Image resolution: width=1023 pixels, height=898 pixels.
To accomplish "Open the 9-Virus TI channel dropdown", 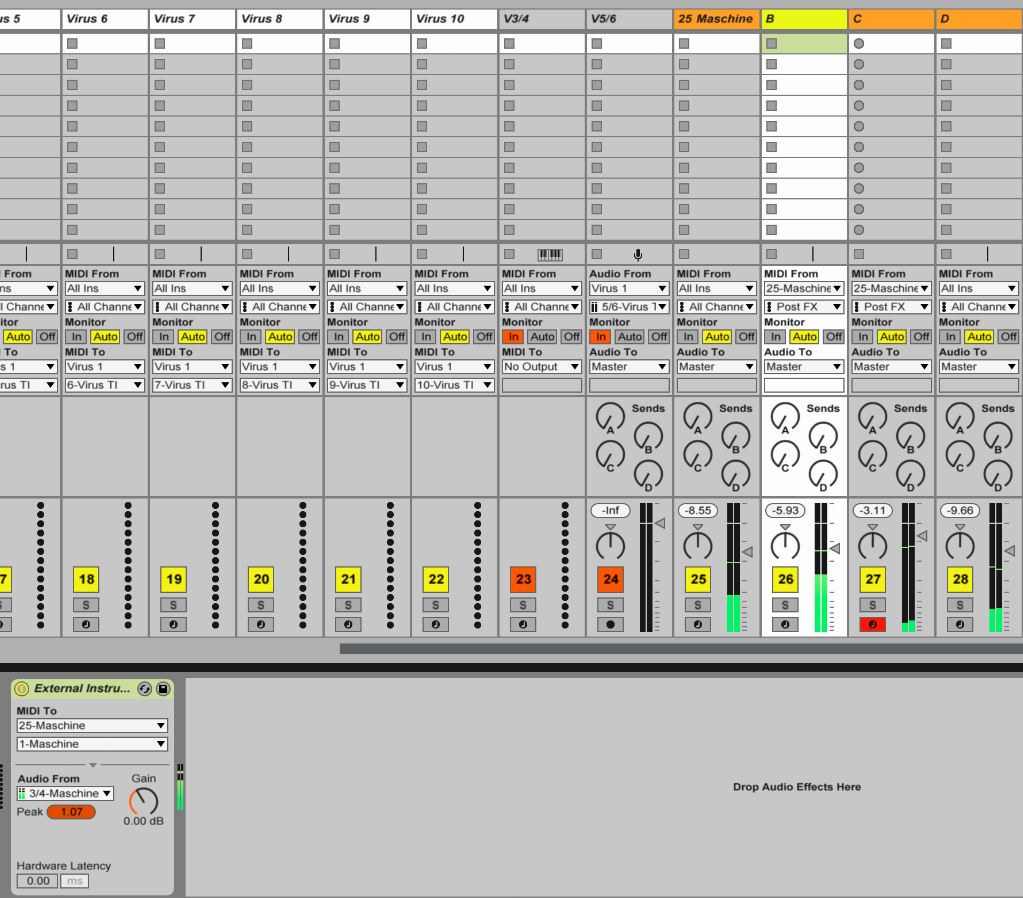I will click(x=367, y=385).
